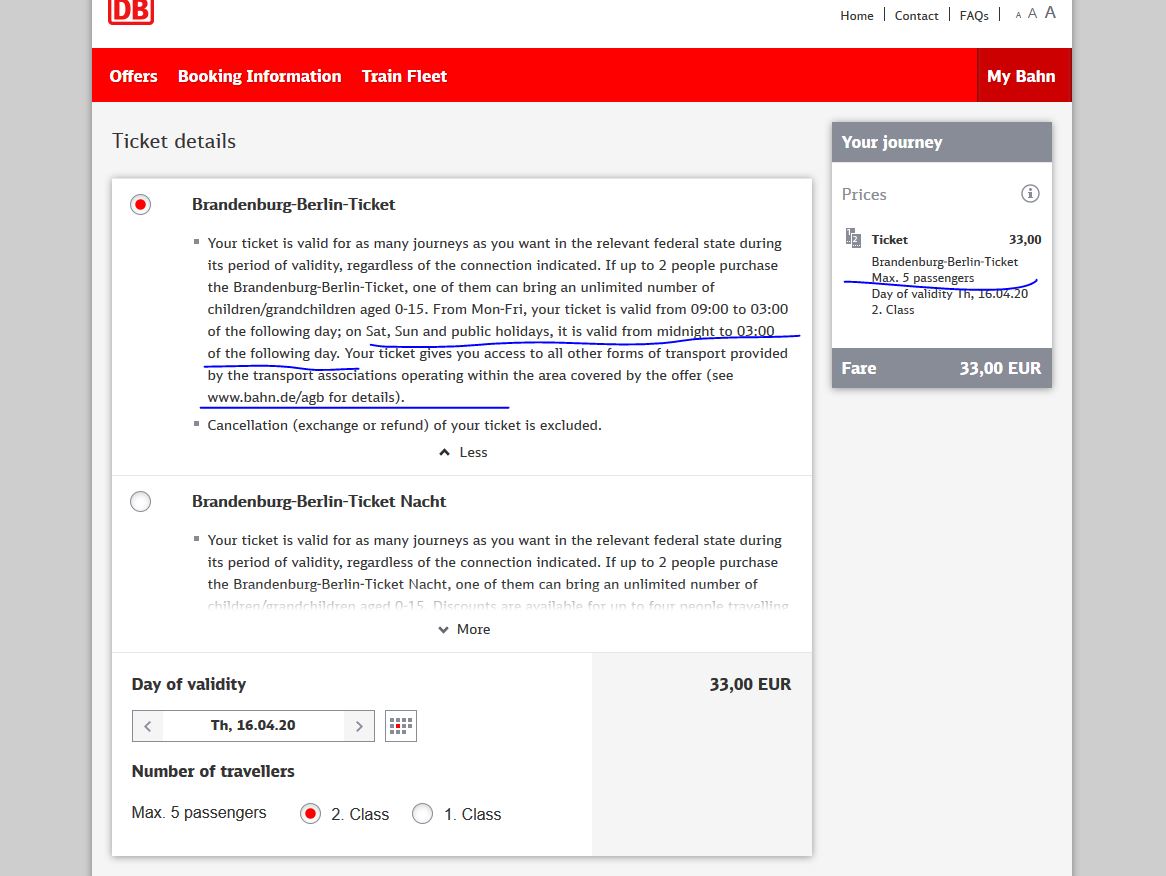Viewport: 1166px width, 876px height.
Task: Collapse ticket details with Less
Action: tap(463, 452)
